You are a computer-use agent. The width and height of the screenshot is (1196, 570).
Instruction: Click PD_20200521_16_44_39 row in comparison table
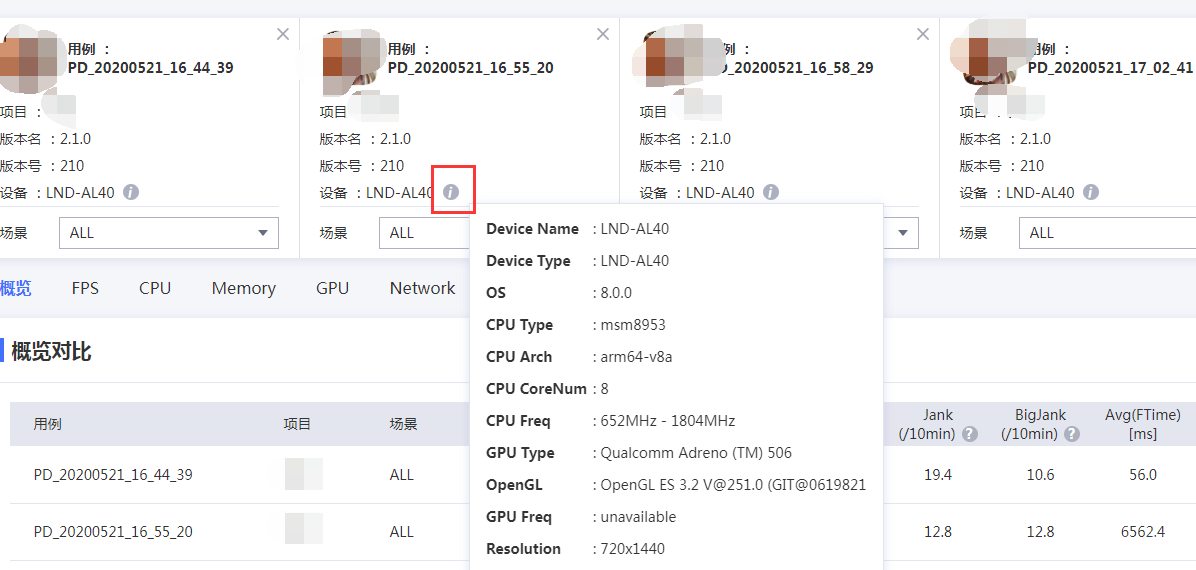(x=113, y=475)
